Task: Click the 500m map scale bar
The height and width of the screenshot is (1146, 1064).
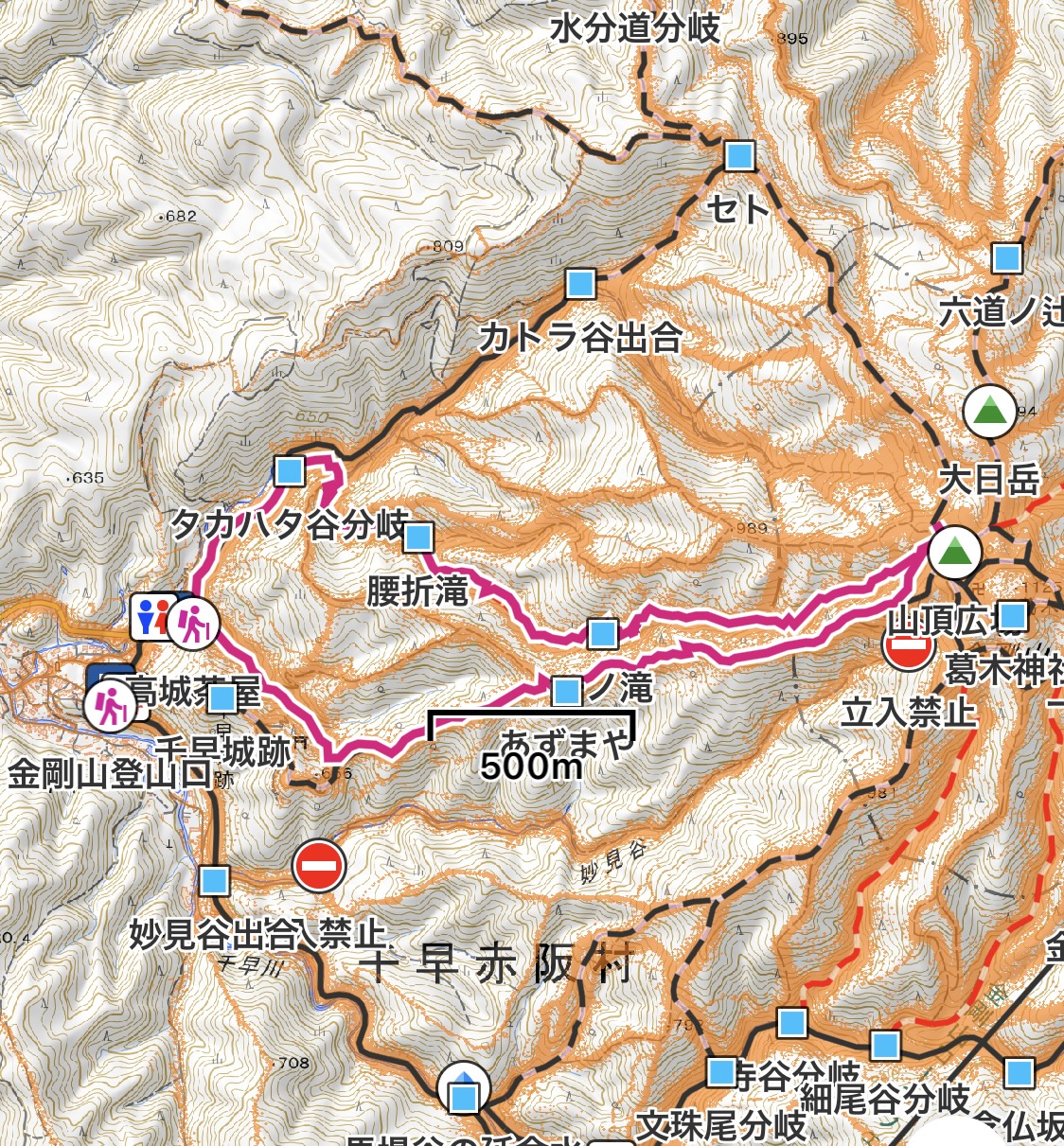Action: (531, 746)
